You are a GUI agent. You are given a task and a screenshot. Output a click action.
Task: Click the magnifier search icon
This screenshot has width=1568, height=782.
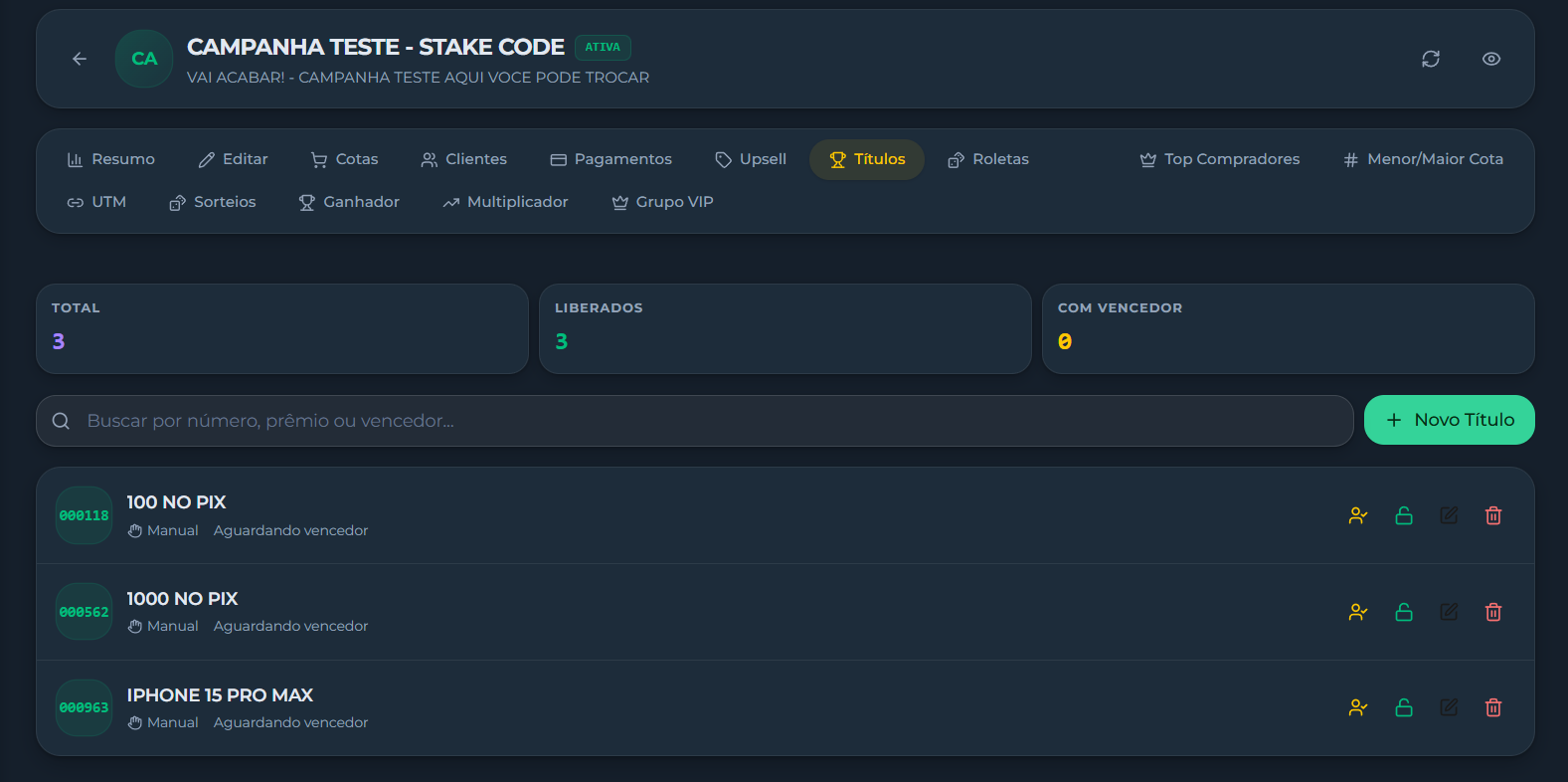(61, 421)
